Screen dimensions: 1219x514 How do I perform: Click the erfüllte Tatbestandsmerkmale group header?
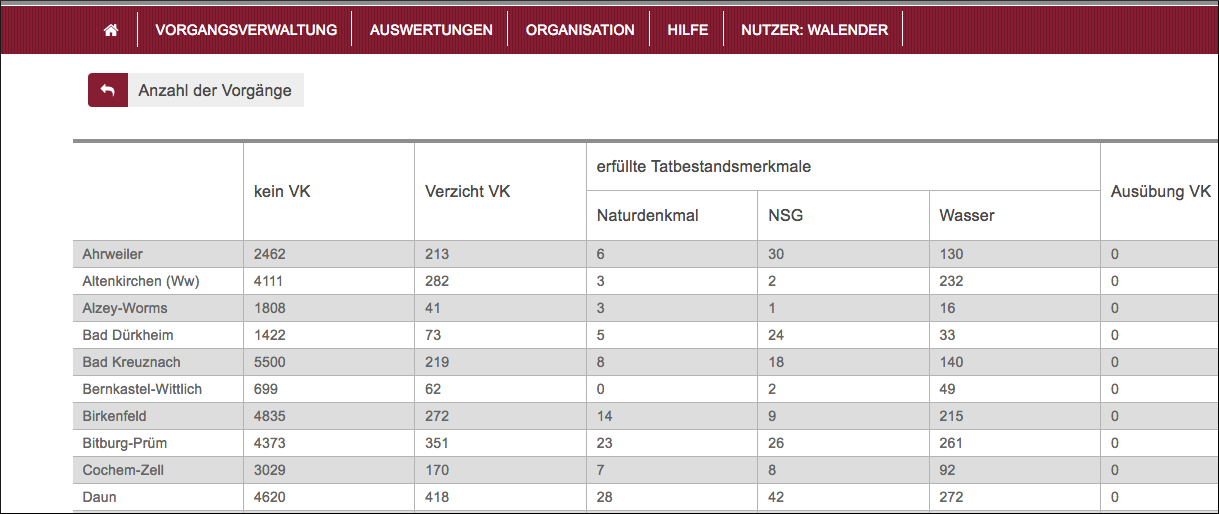coord(703,166)
